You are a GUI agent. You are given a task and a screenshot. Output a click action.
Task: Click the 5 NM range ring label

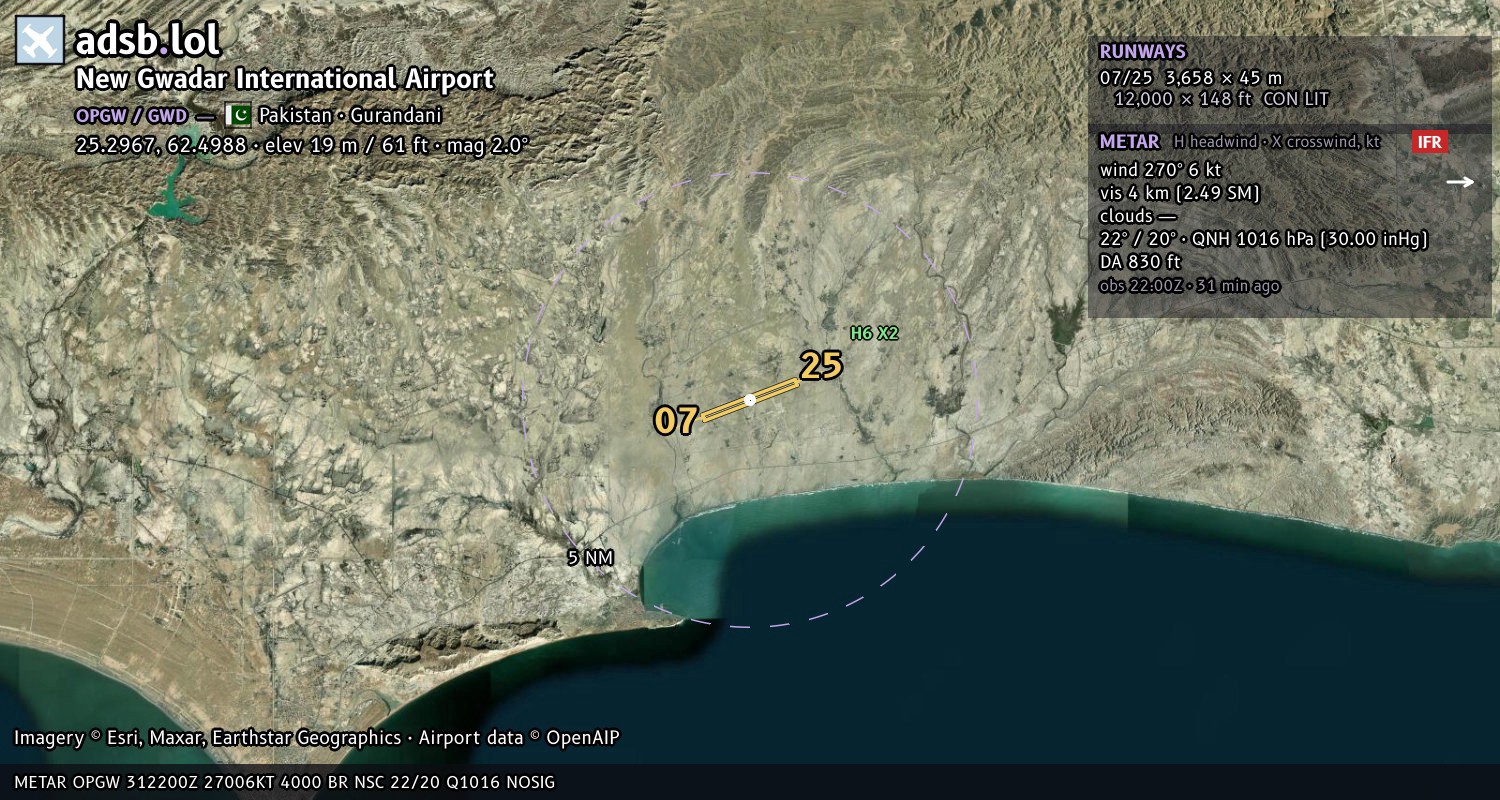click(x=590, y=558)
